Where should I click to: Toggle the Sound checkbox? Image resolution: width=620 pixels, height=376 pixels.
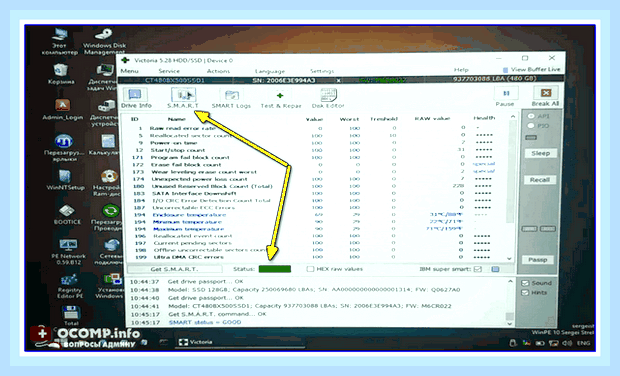tap(525, 283)
